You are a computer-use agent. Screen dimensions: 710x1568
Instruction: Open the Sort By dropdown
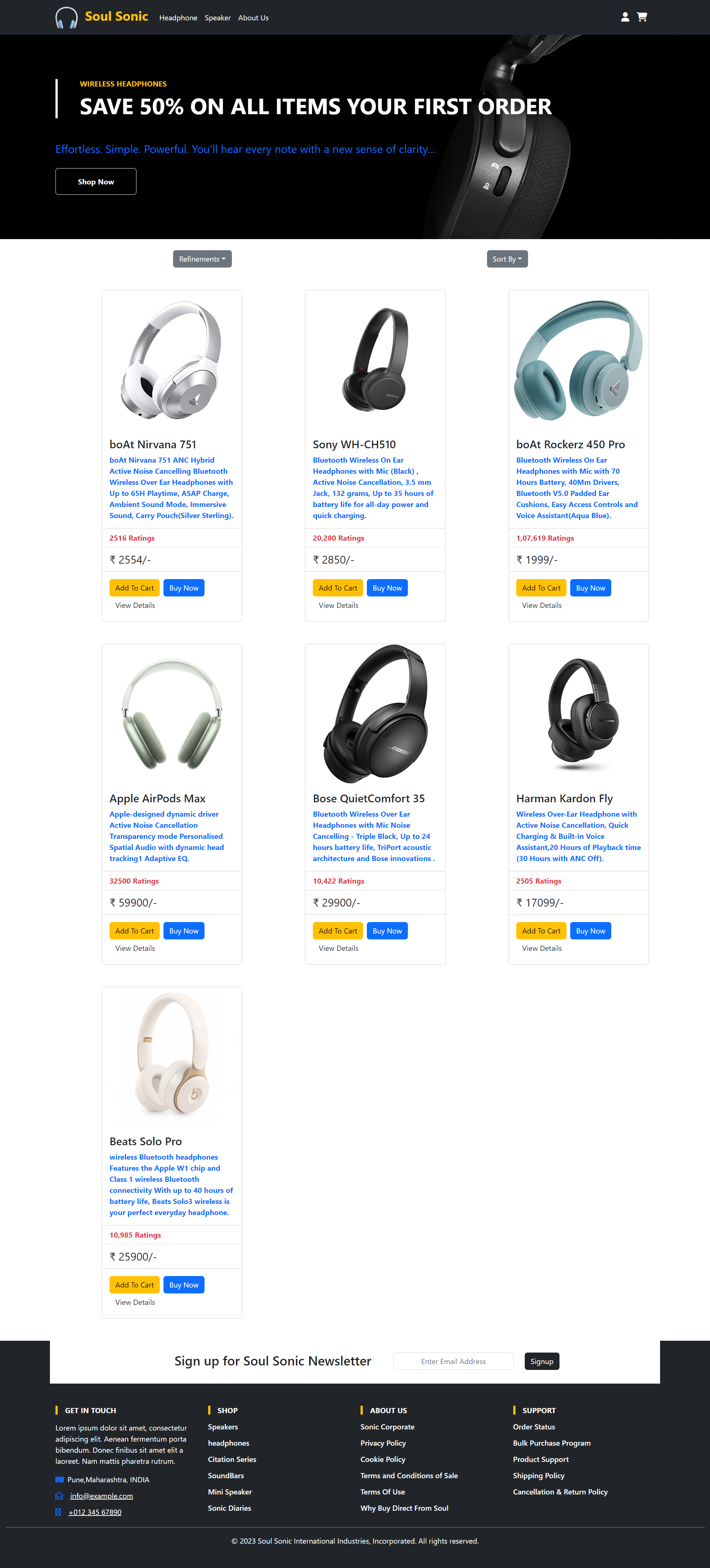507,259
